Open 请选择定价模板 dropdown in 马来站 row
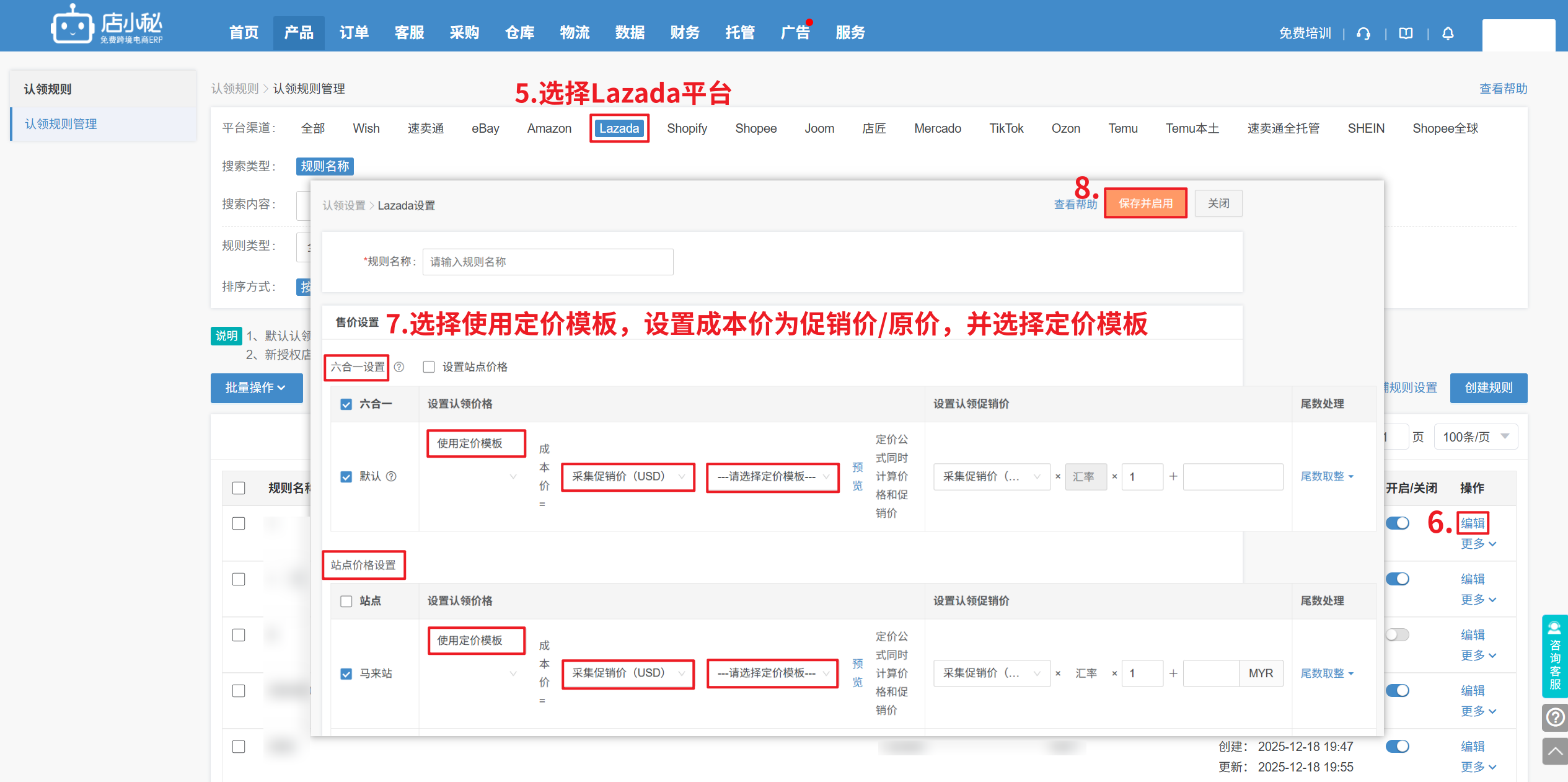The image size is (1568, 782). click(x=773, y=673)
